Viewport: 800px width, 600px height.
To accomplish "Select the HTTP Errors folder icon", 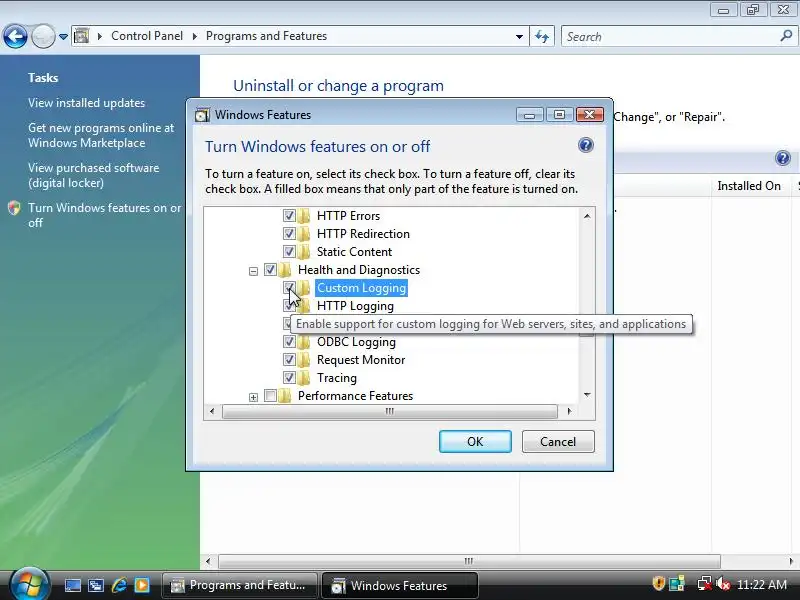I will point(304,216).
